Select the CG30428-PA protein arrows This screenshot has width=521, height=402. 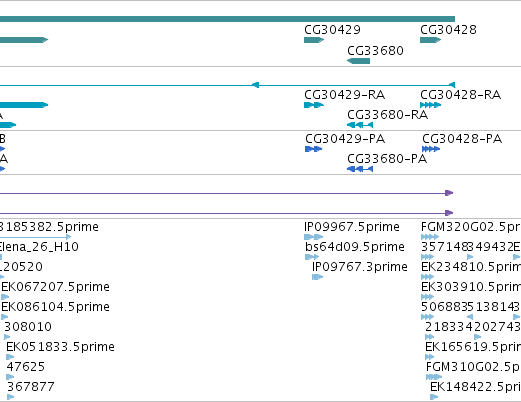point(431,149)
